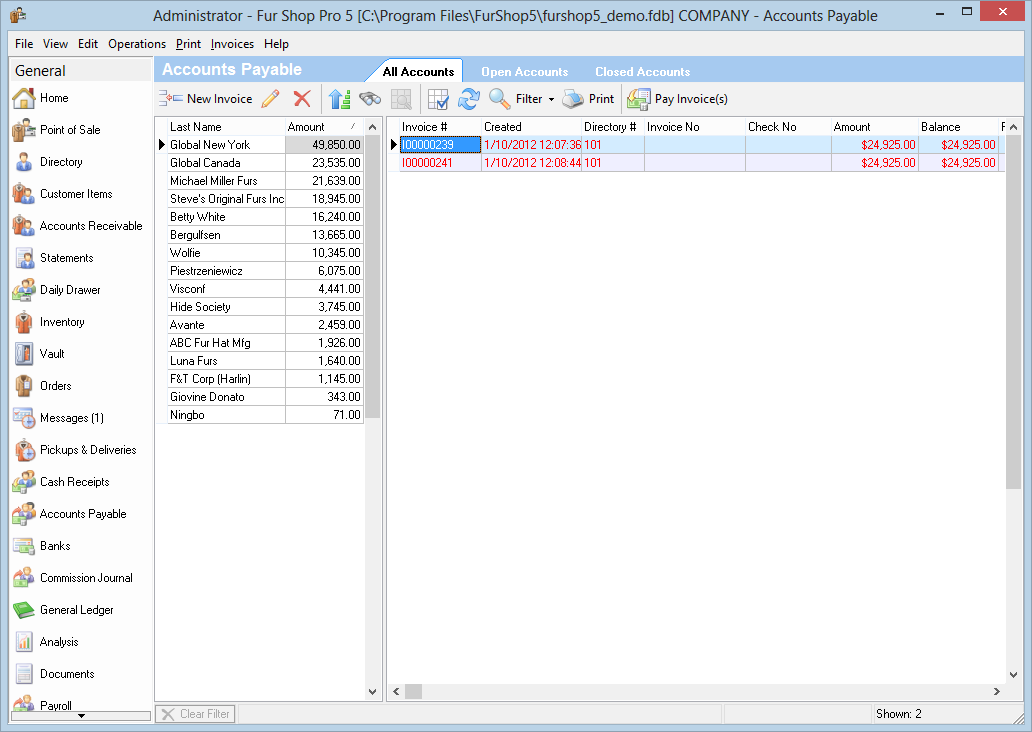The width and height of the screenshot is (1032, 732).
Task: Expand sidebar list with bottom arrow
Action: click(x=81, y=716)
